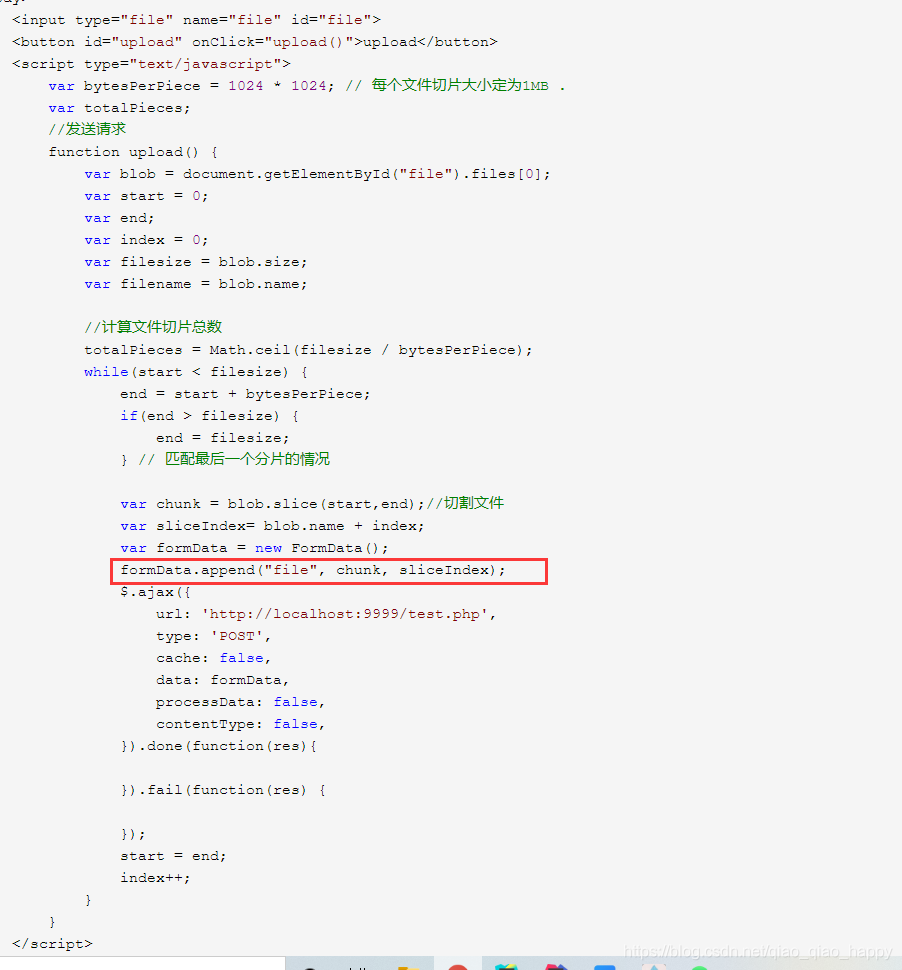Click the 'cache: false,' line
Viewport: 902px width, 970px height.
(213, 658)
